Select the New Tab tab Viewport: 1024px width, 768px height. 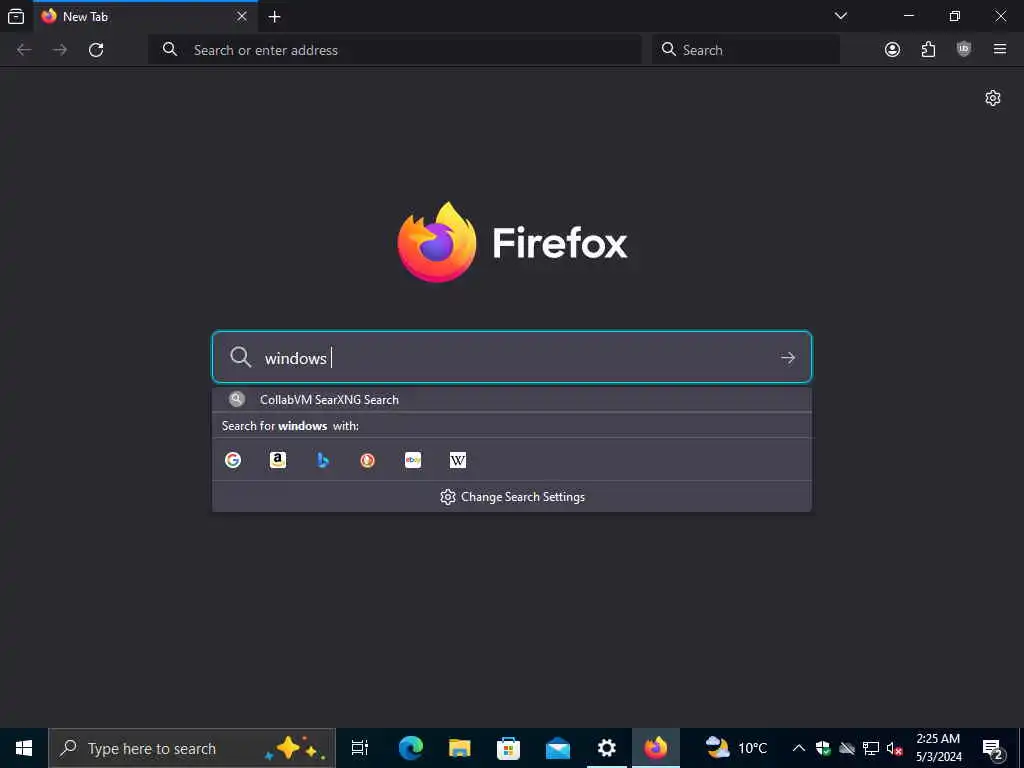tap(146, 16)
